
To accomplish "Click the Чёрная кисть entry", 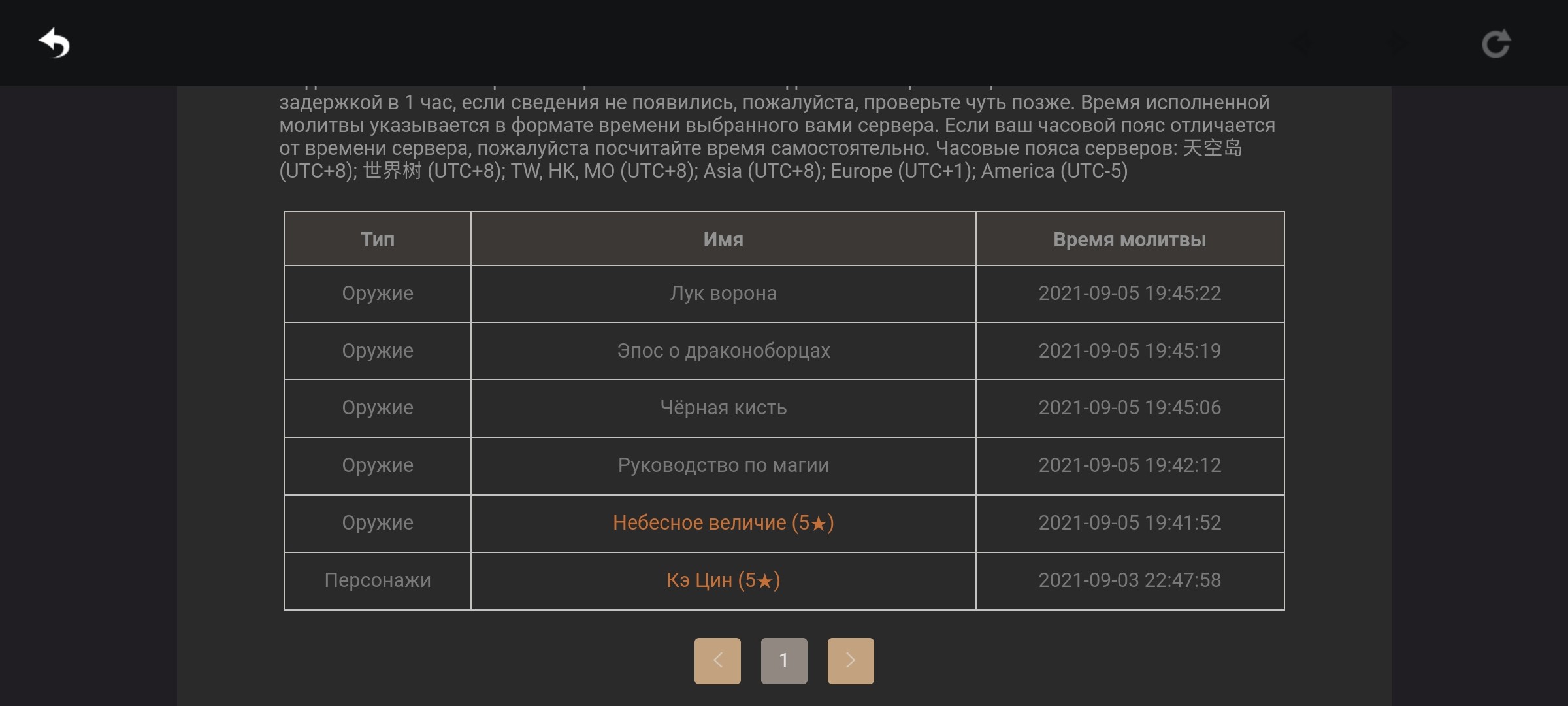I will click(723, 408).
